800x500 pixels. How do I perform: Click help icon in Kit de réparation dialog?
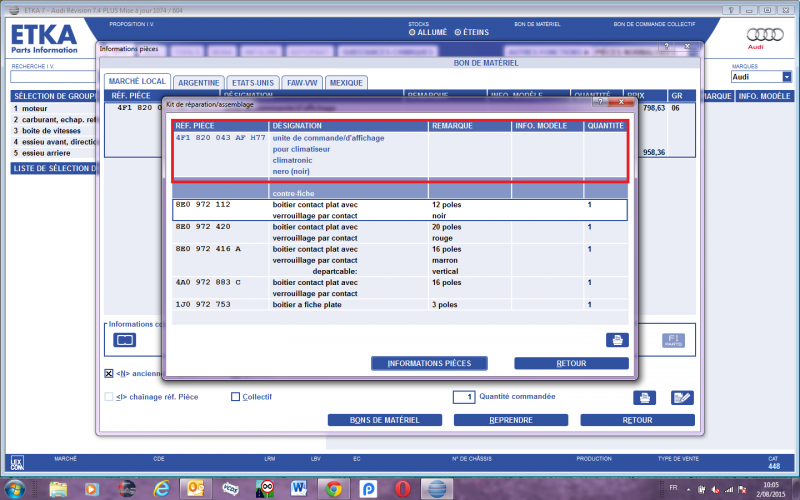600,102
